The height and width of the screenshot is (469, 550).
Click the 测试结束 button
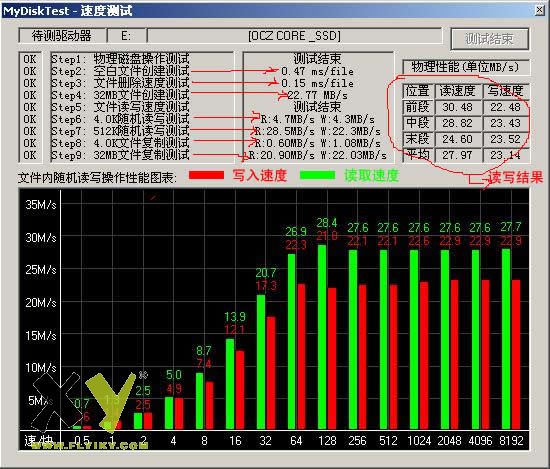pyautogui.click(x=490, y=39)
